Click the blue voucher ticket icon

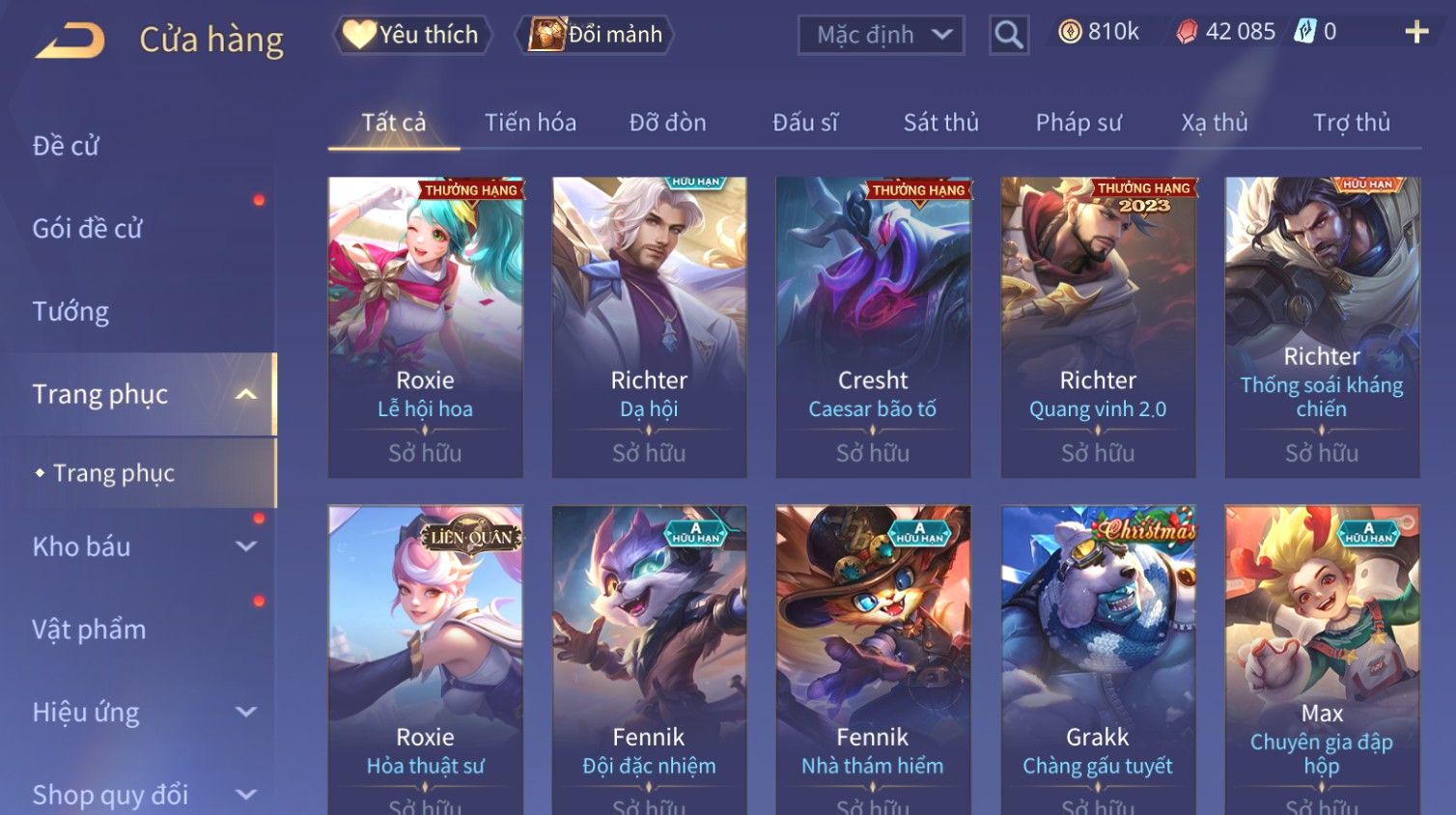pyautogui.click(x=1305, y=31)
